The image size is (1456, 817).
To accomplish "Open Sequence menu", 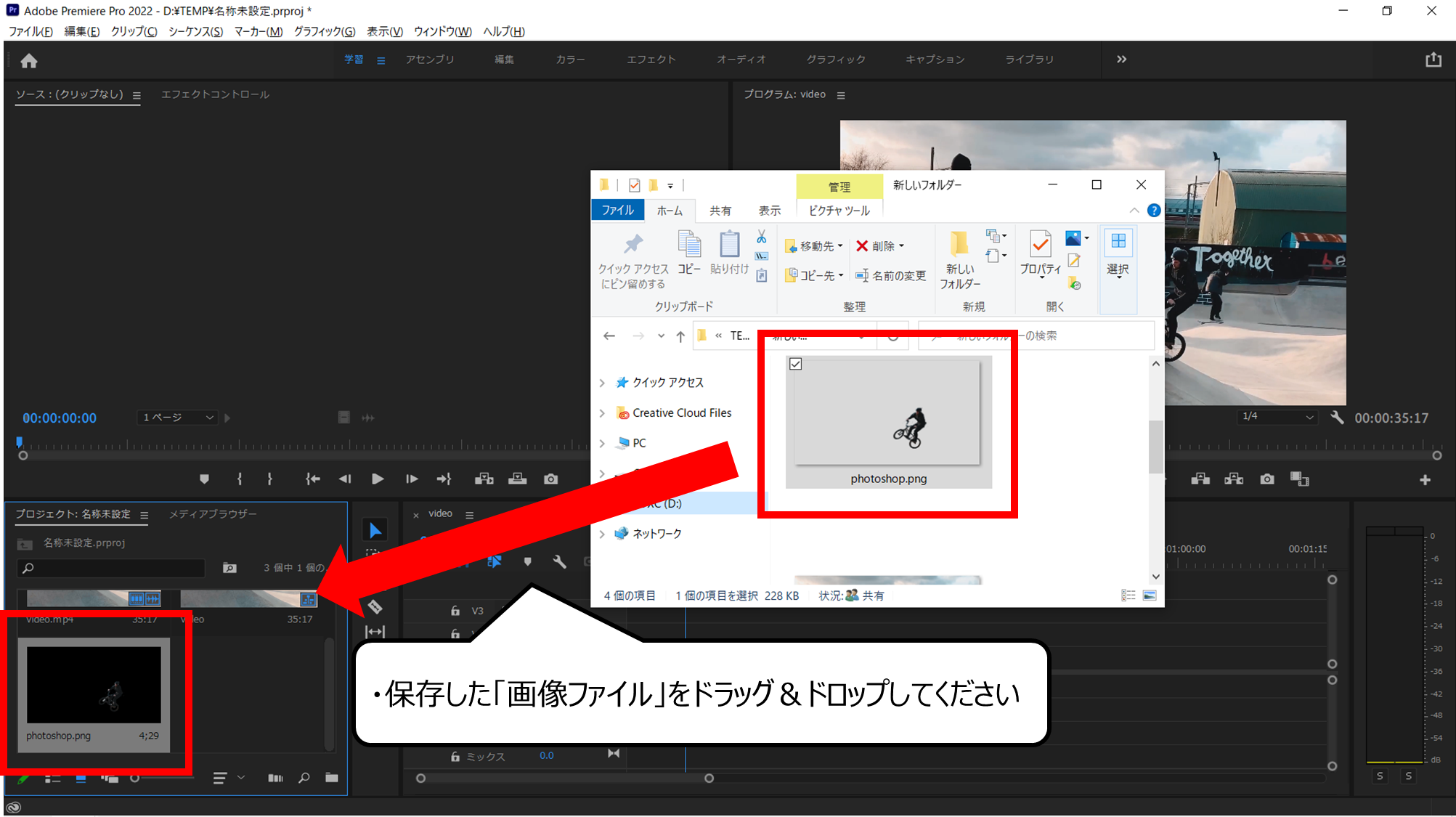I will pos(195,31).
